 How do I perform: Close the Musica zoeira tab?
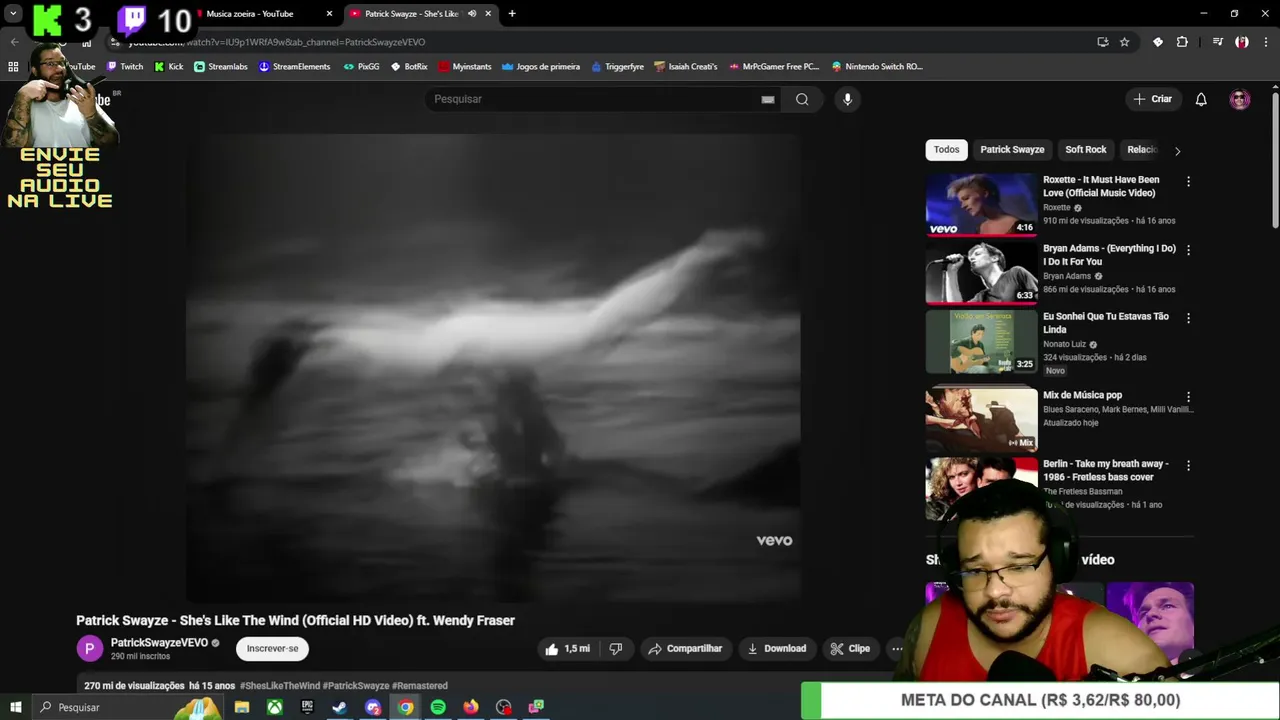tap(329, 14)
